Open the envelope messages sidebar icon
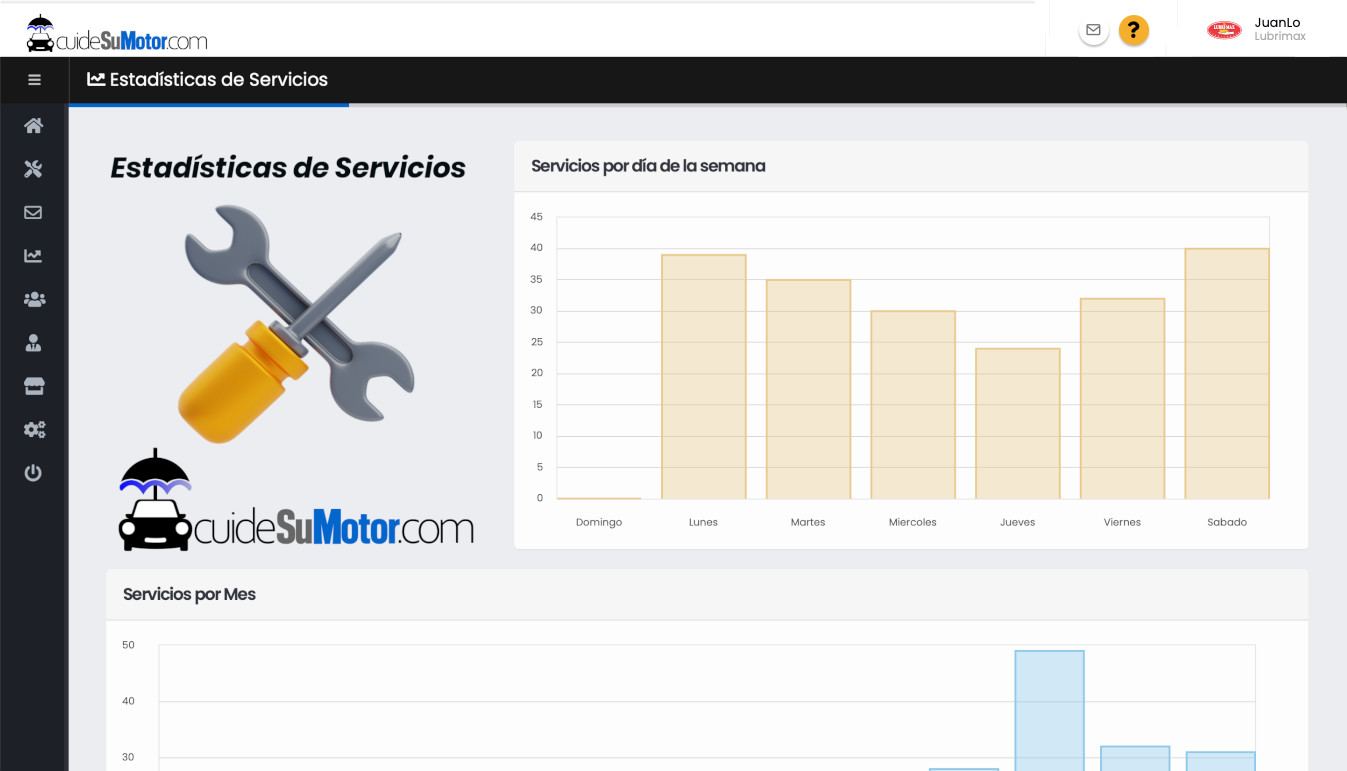 (x=34, y=212)
